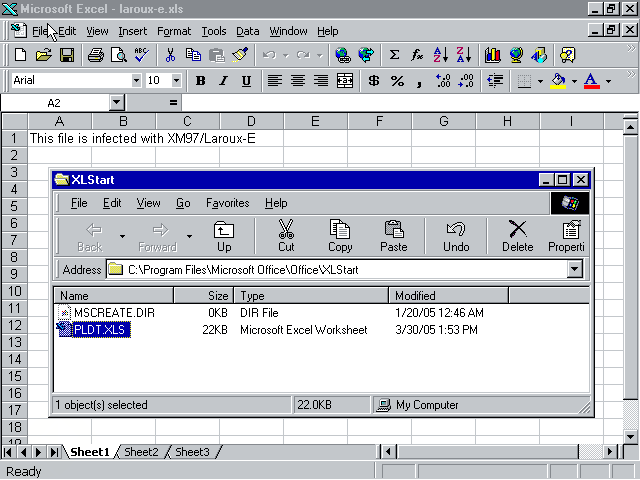The height and width of the screenshot is (480, 640).
Task: Apply the red Font Color A
Action: [x=592, y=81]
